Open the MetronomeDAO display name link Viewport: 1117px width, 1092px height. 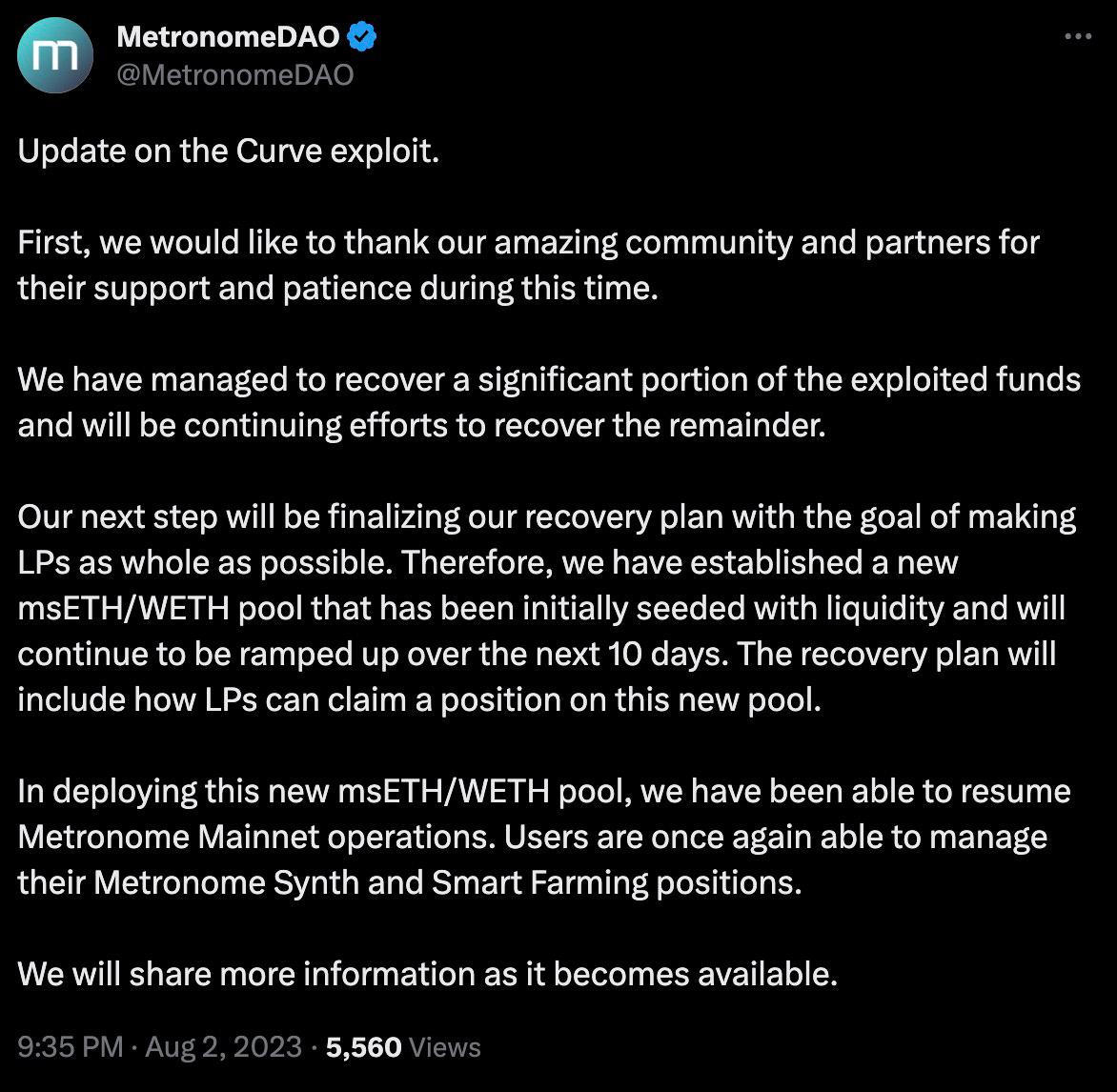click(228, 38)
